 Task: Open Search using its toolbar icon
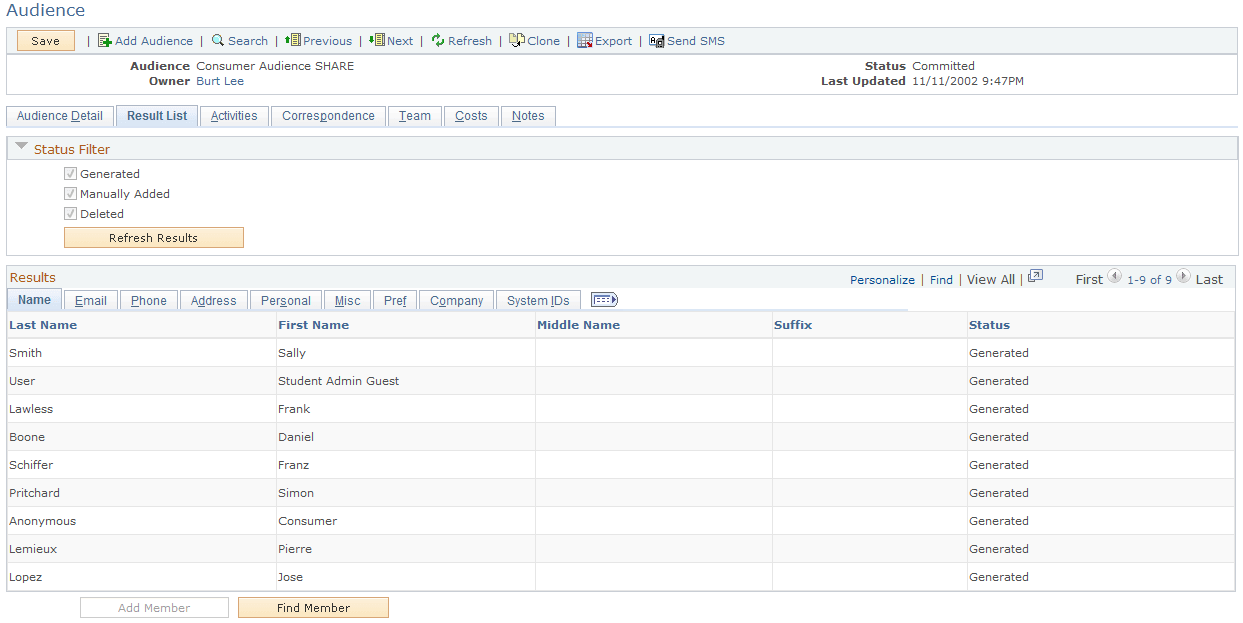216,41
